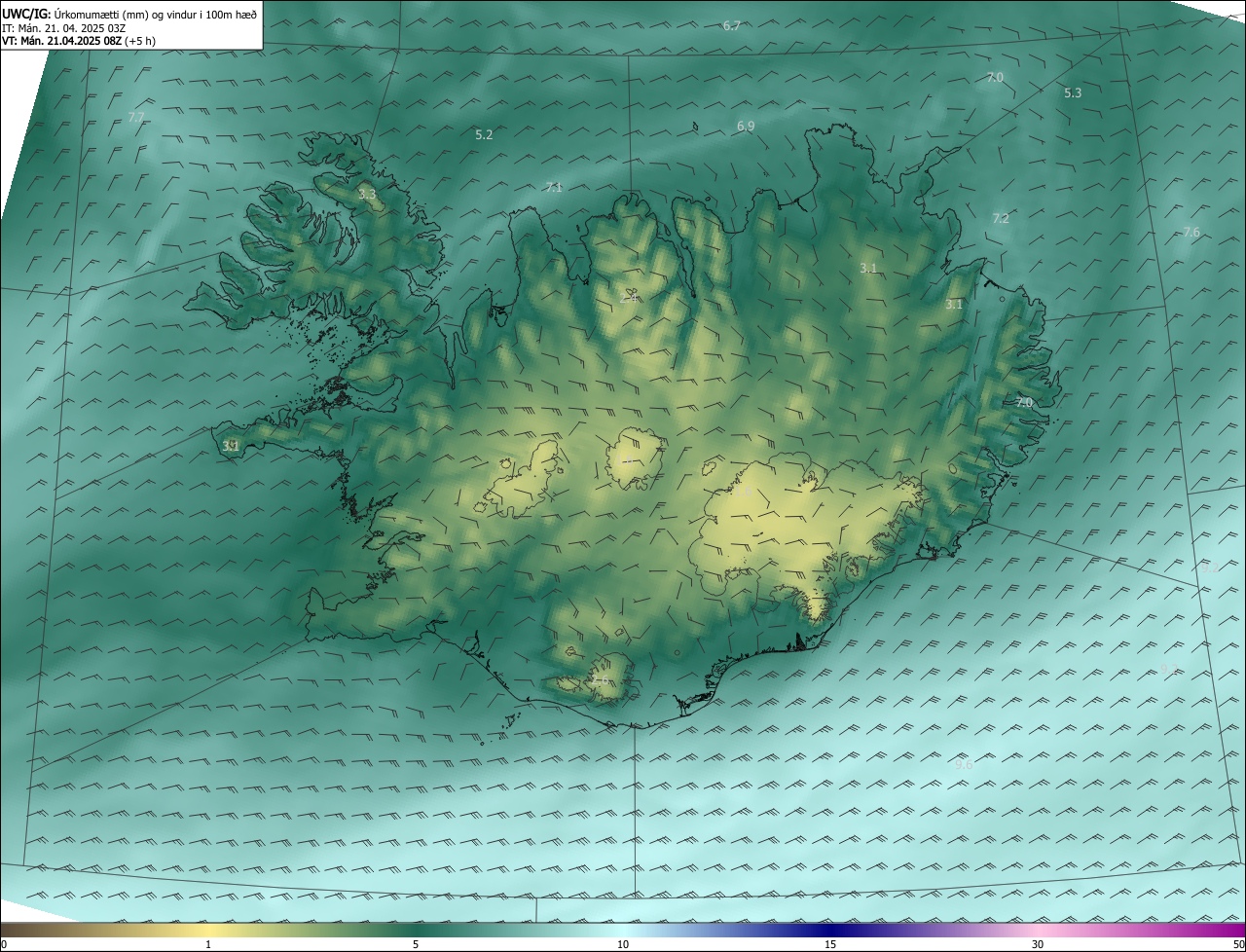Click the 6.9 value label on the map
Image resolution: width=1246 pixels, height=952 pixels.
pyautogui.click(x=746, y=127)
